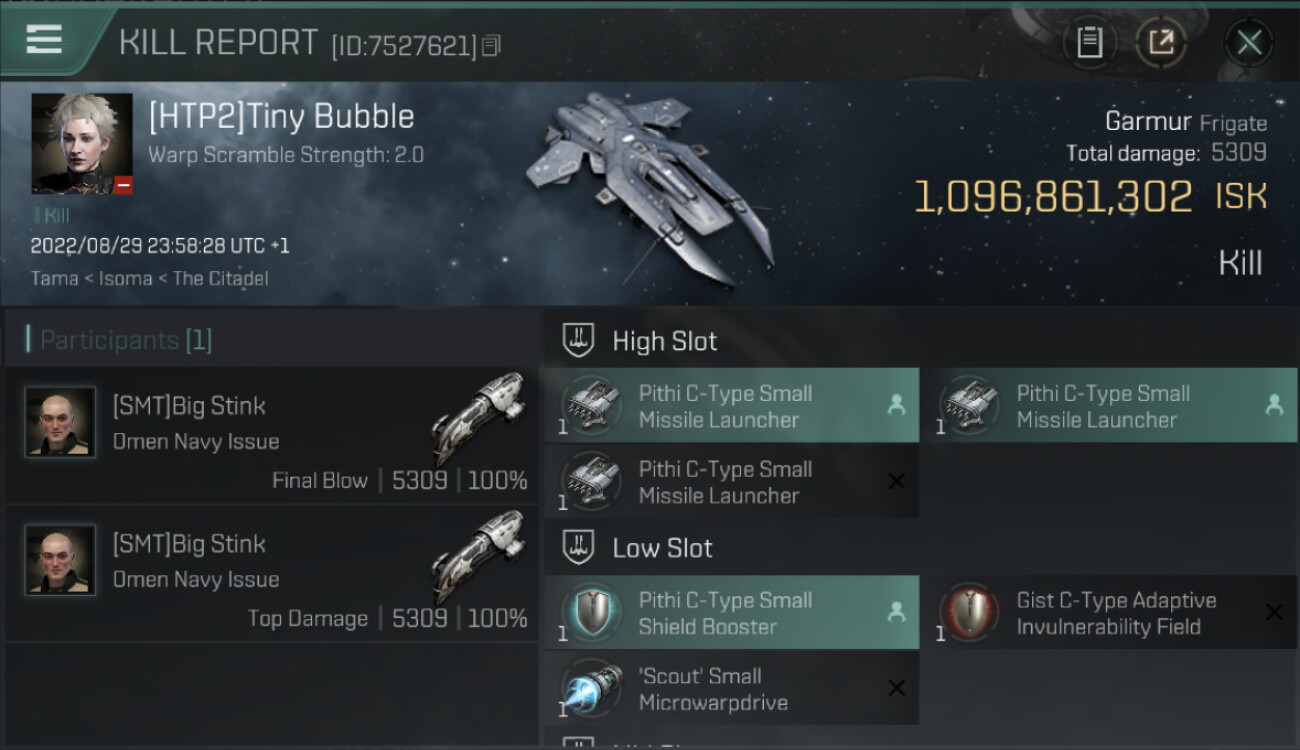
Task: Select 'Scout' Small Microwarpdrive module
Action: pos(732,688)
